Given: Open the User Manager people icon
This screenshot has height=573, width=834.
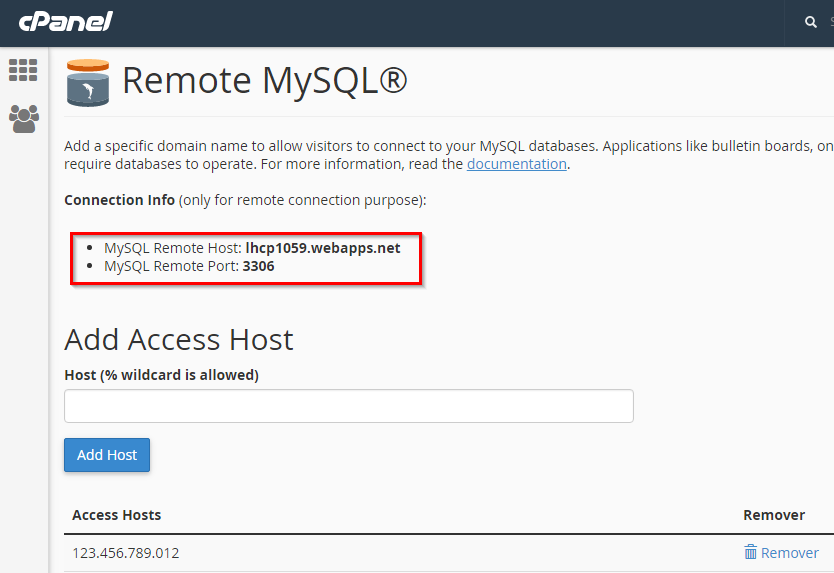Looking at the screenshot, I should [24, 119].
